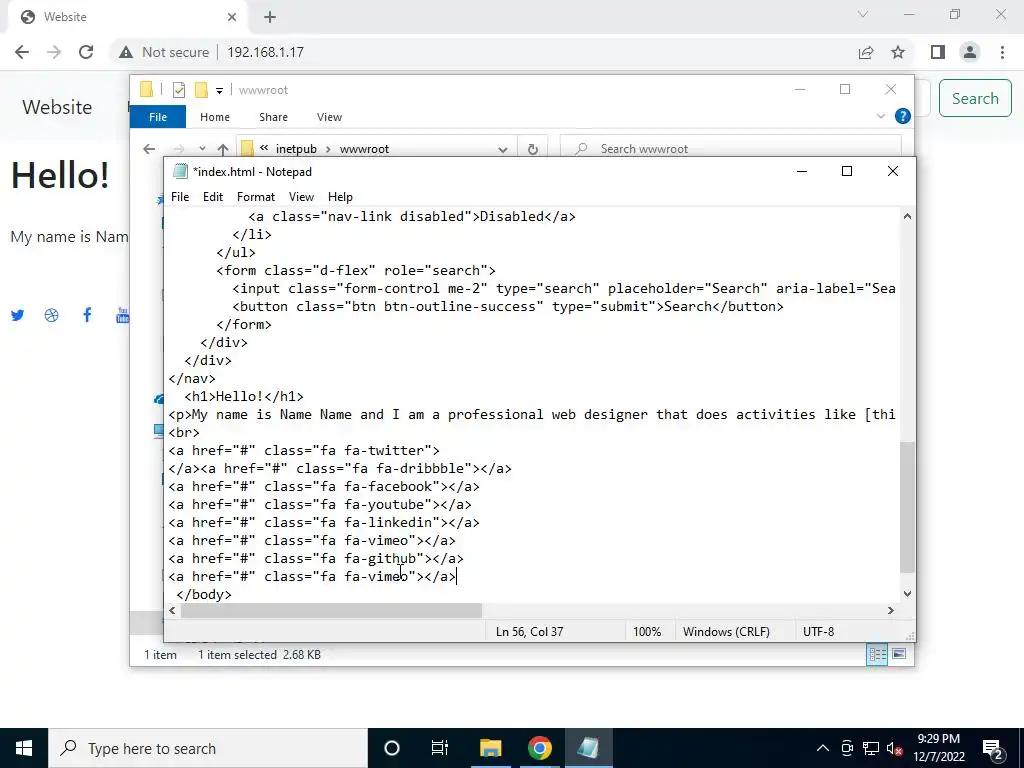Open the notification center icon

coord(993,748)
